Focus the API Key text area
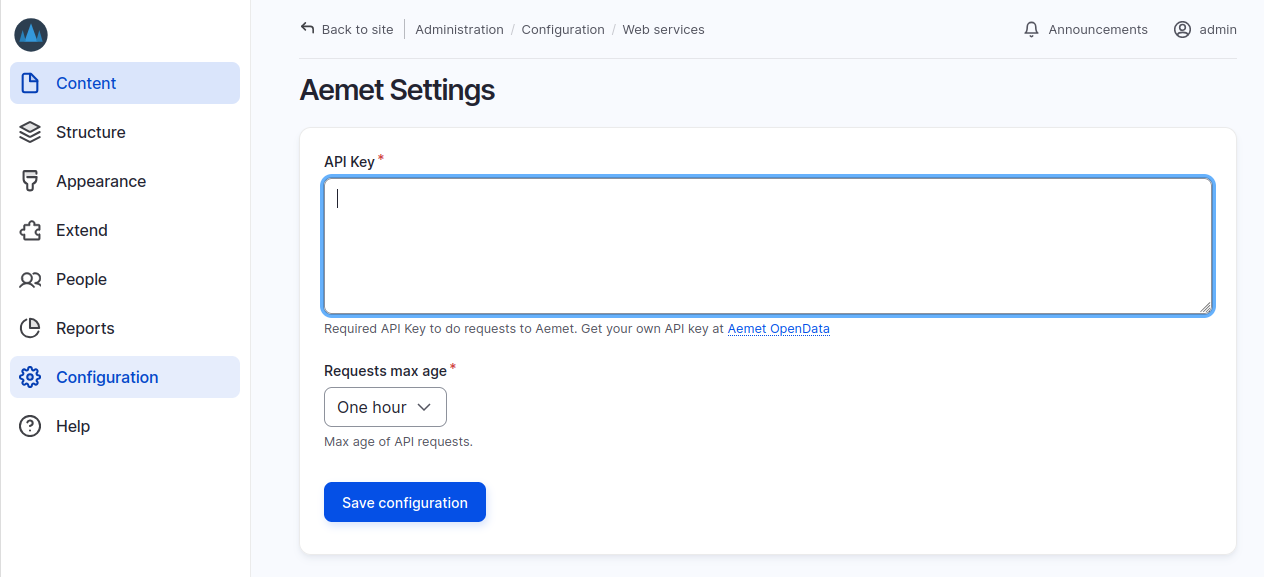 click(768, 246)
